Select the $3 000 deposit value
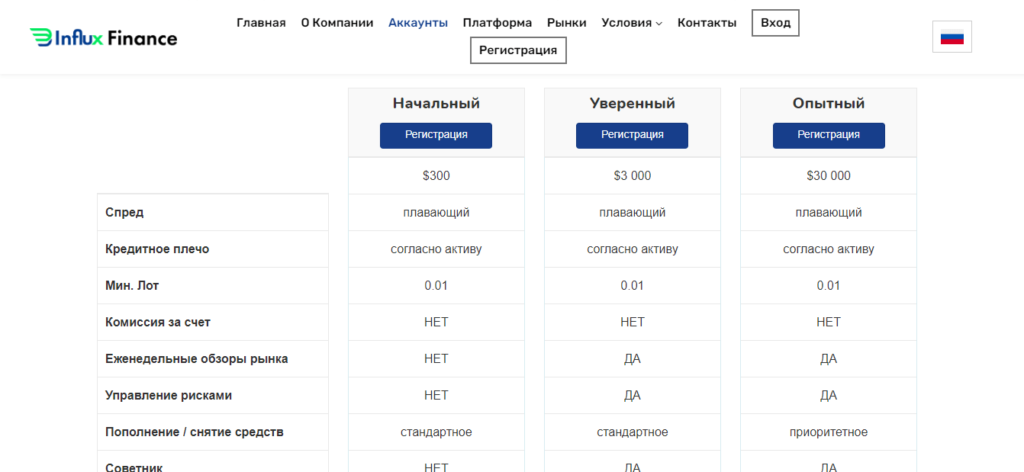The width and height of the screenshot is (1024, 472). [x=632, y=176]
